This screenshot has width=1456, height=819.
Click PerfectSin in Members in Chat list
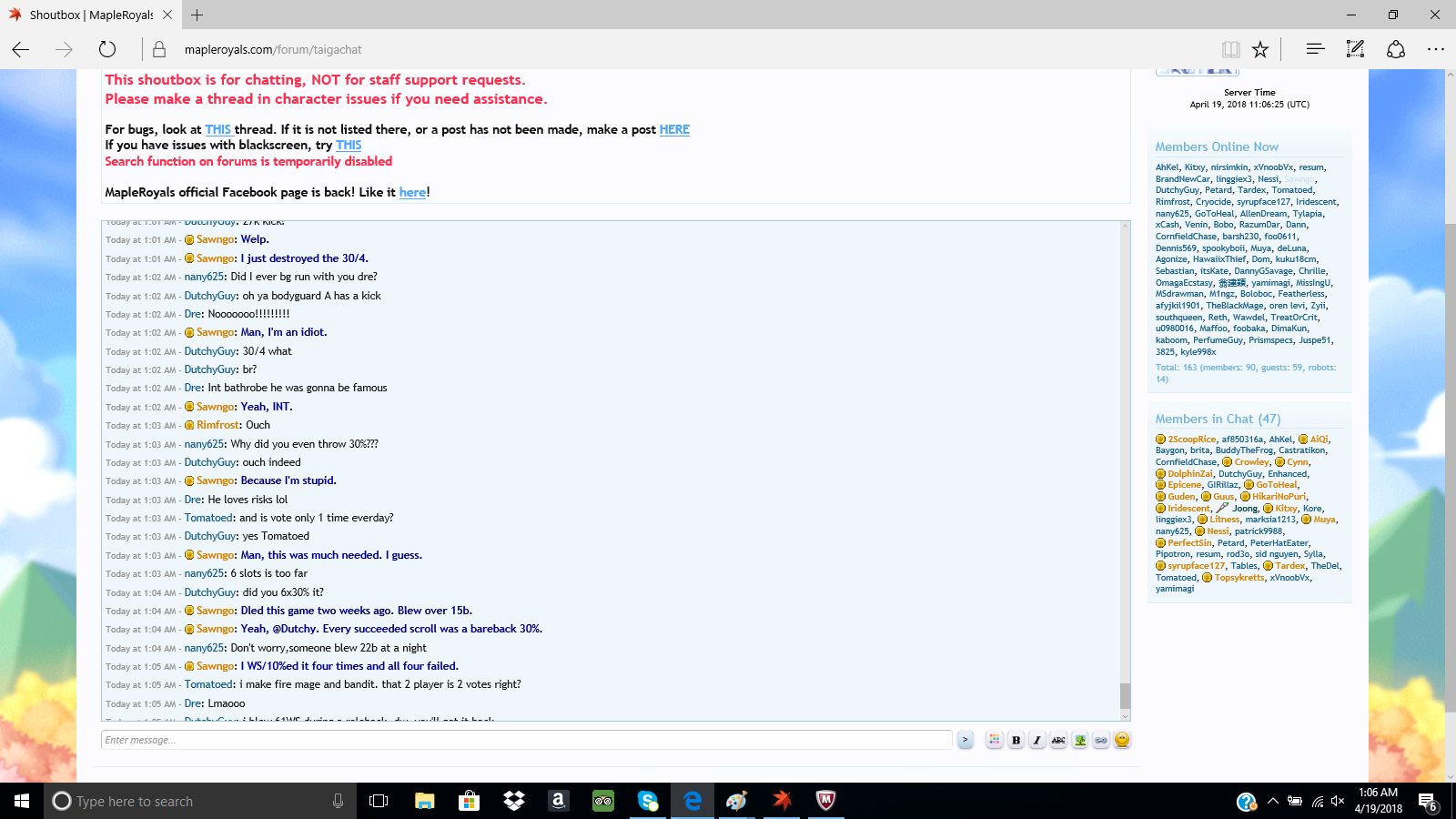pyautogui.click(x=1190, y=543)
